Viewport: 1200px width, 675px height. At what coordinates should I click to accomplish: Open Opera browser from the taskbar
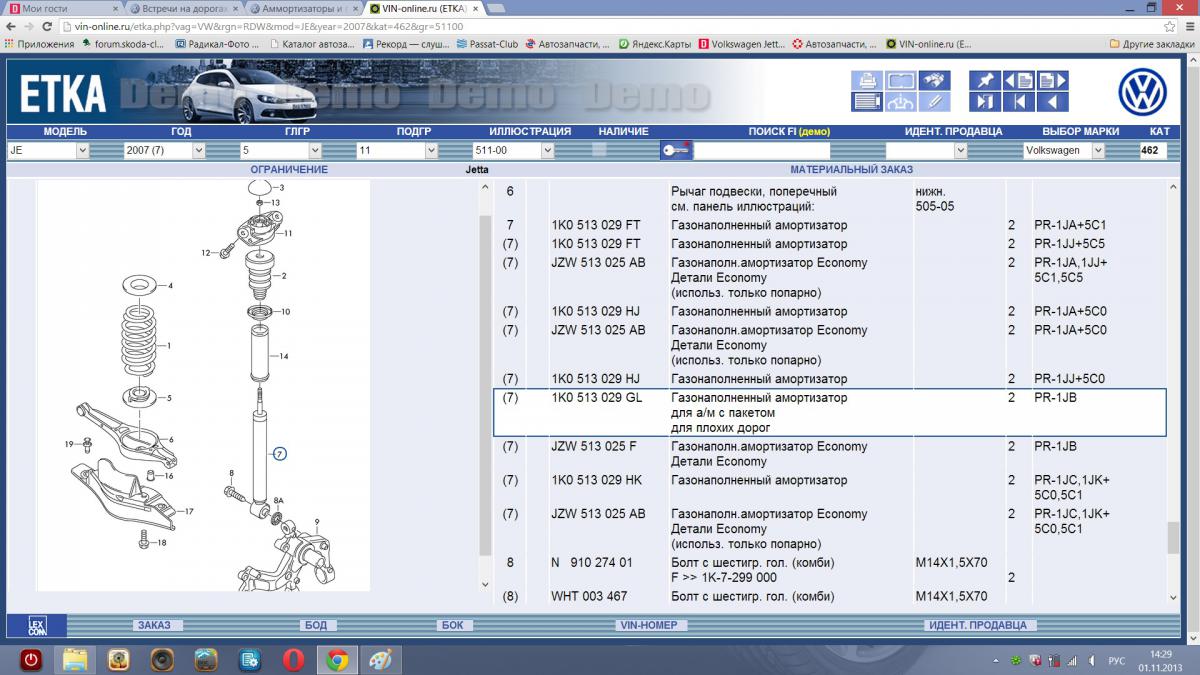click(294, 660)
